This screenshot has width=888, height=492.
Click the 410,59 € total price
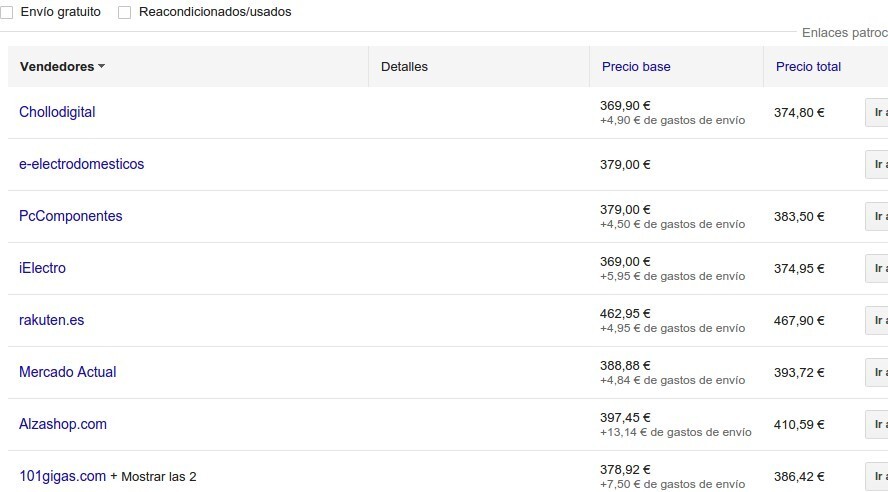tap(799, 425)
